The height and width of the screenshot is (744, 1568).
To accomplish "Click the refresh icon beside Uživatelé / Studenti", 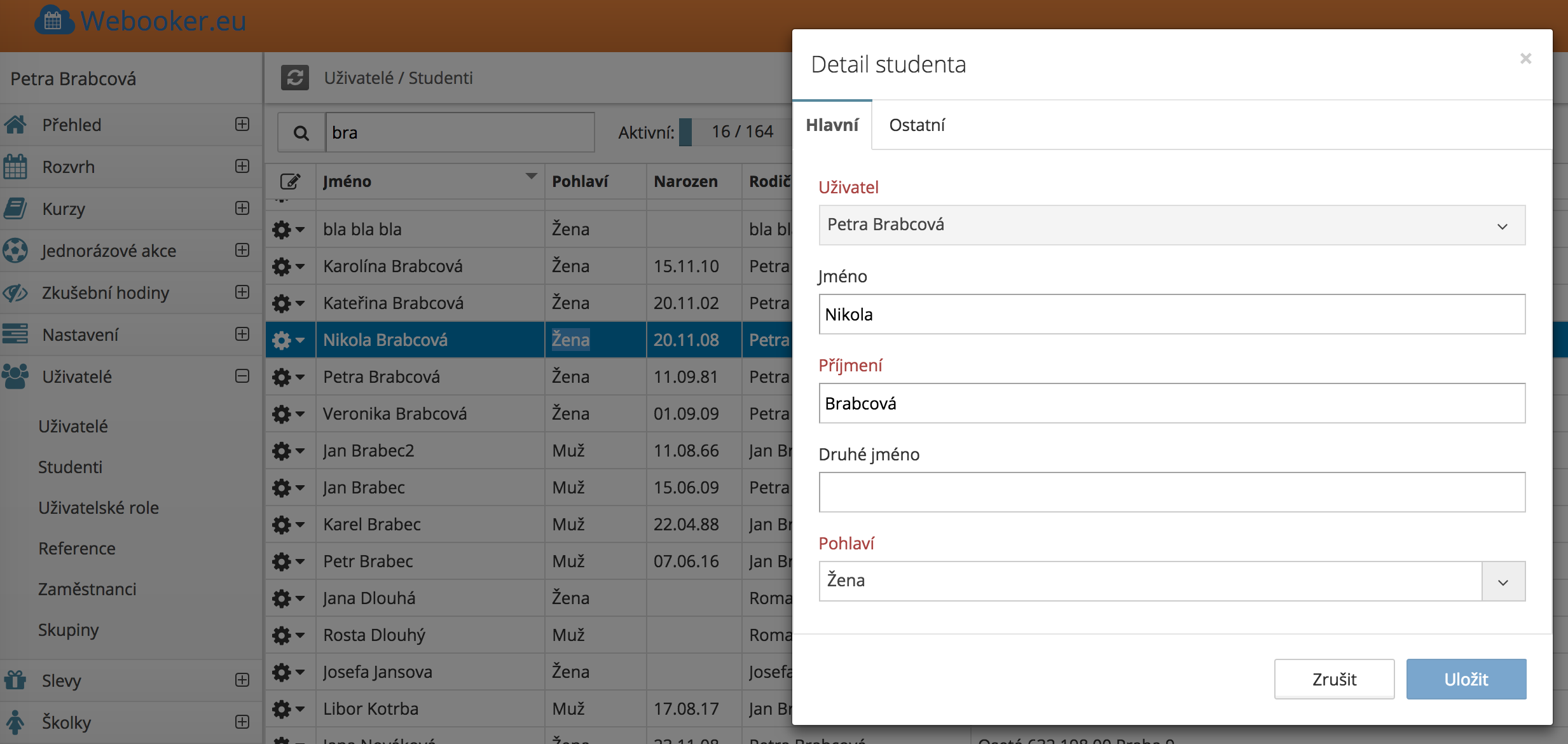I will tap(294, 78).
